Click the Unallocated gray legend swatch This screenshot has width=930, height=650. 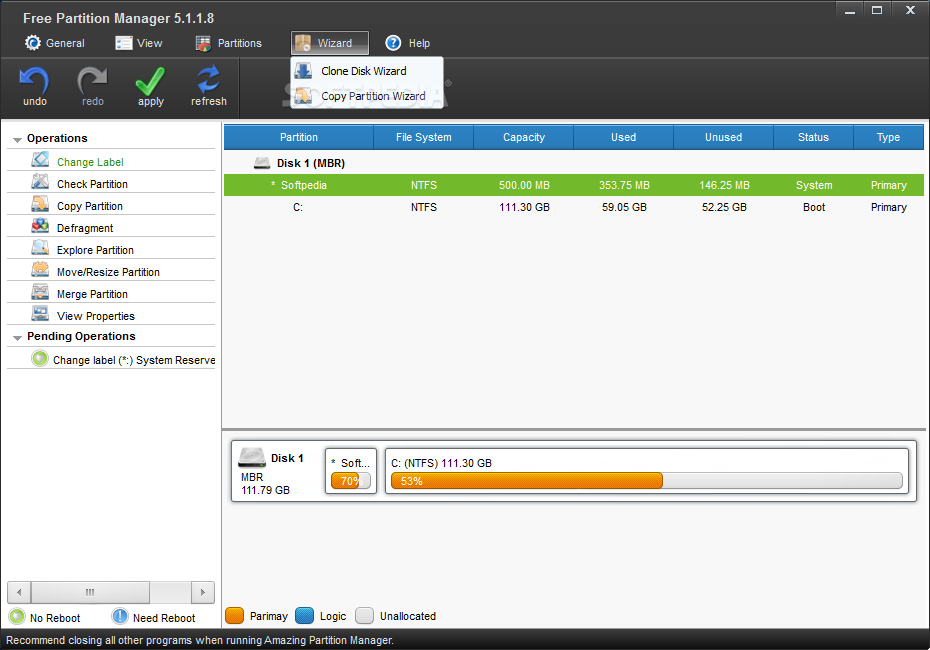[364, 616]
